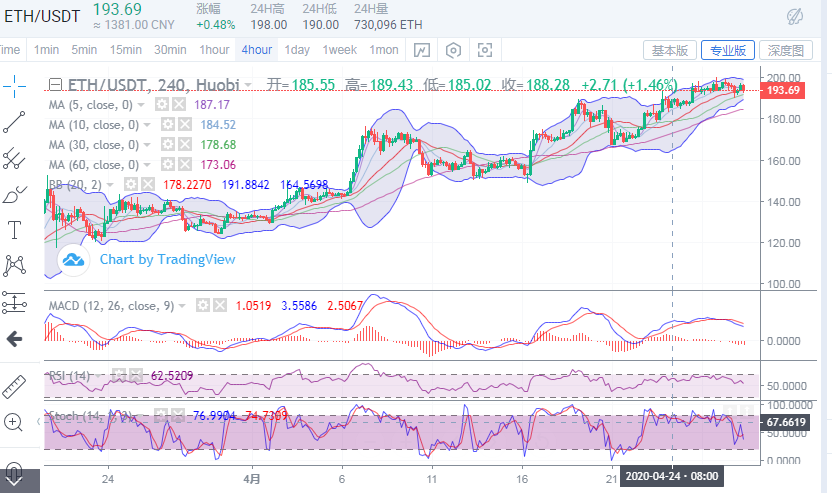This screenshot has width=832, height=493.
Task: Remove the MA (5, close, 0) indicator
Action: click(x=179, y=105)
